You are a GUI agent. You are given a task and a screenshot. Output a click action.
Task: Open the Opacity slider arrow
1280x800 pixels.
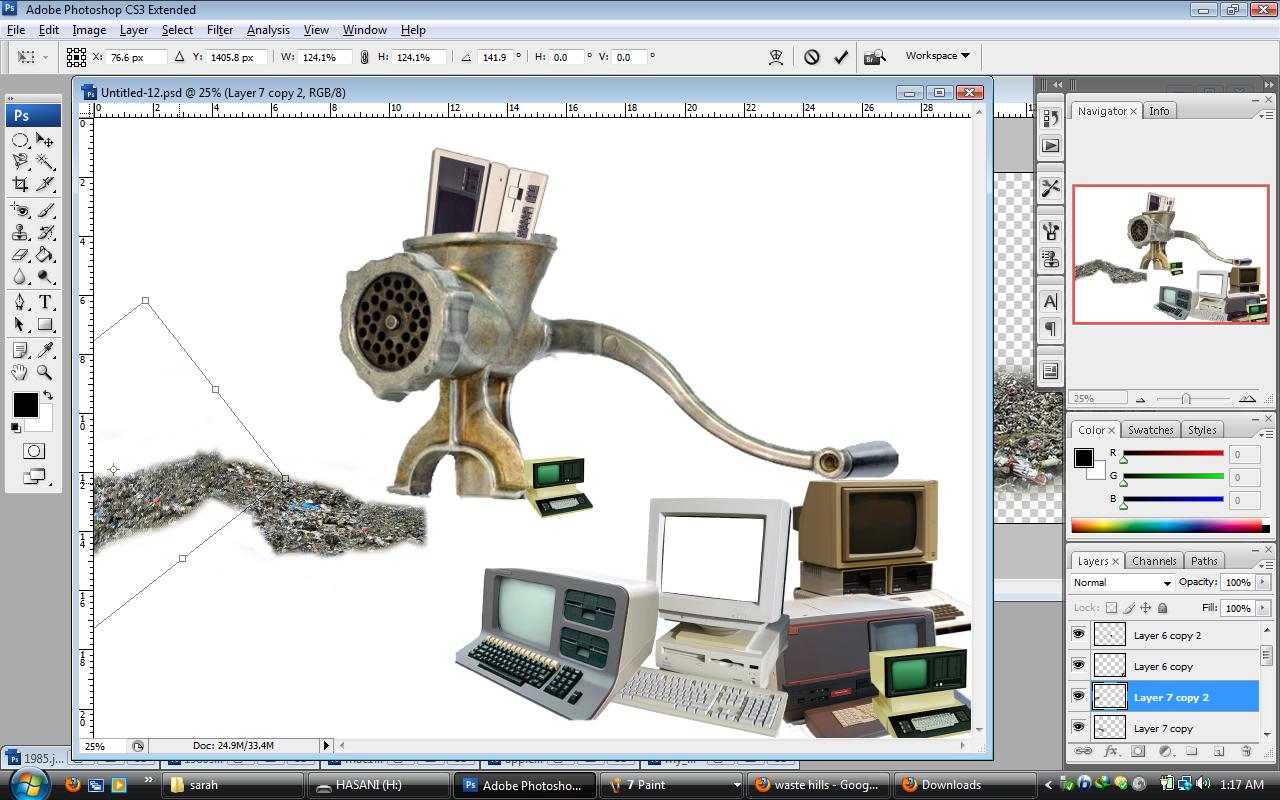(1263, 582)
